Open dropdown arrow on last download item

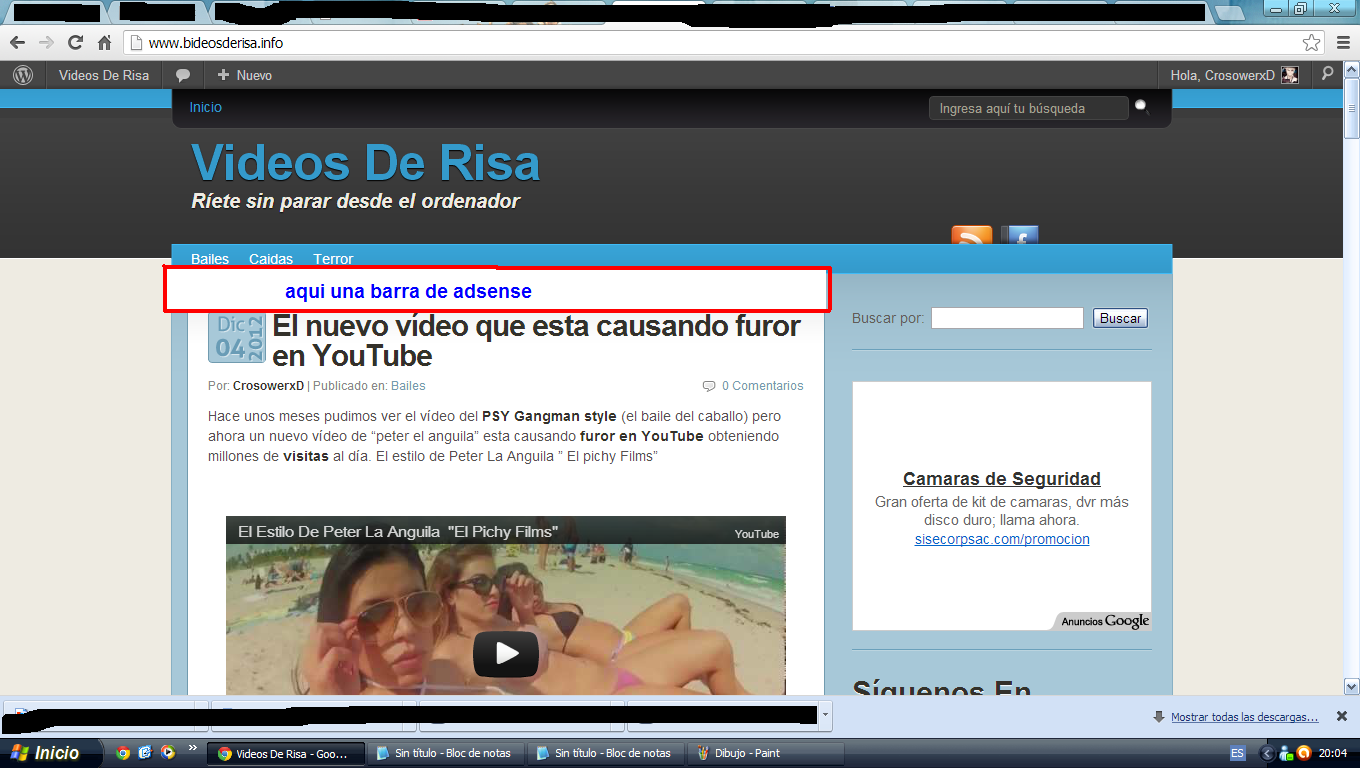[x=825, y=716]
